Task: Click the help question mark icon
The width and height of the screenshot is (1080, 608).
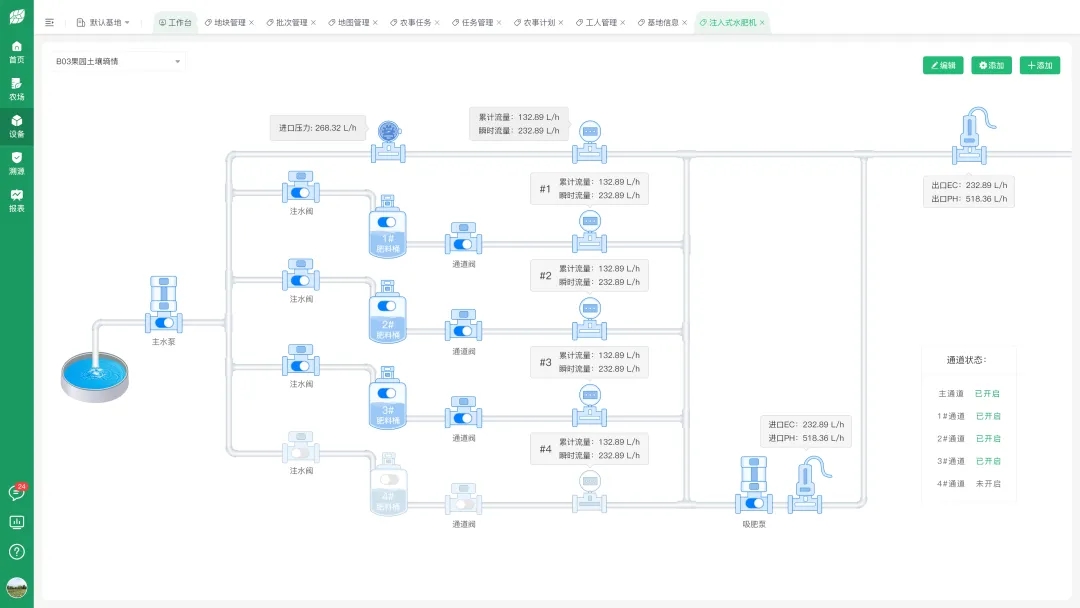Action: pos(16,551)
